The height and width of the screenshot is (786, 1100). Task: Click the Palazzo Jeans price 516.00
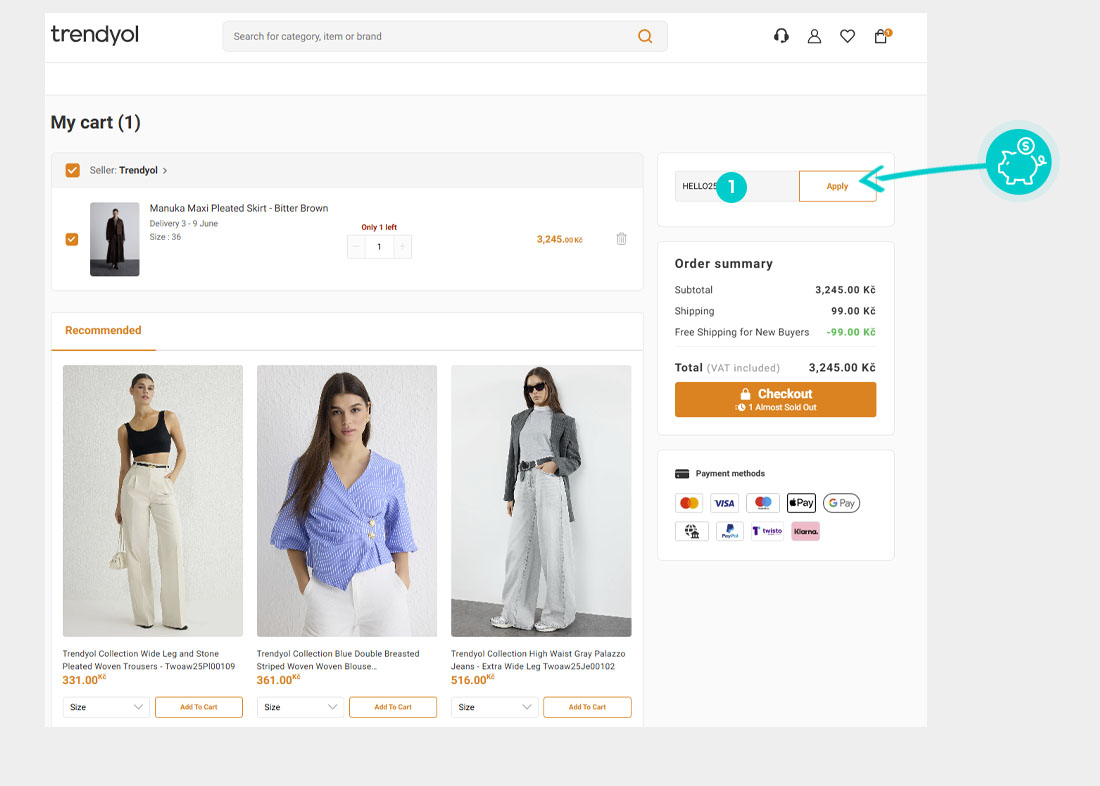473,680
